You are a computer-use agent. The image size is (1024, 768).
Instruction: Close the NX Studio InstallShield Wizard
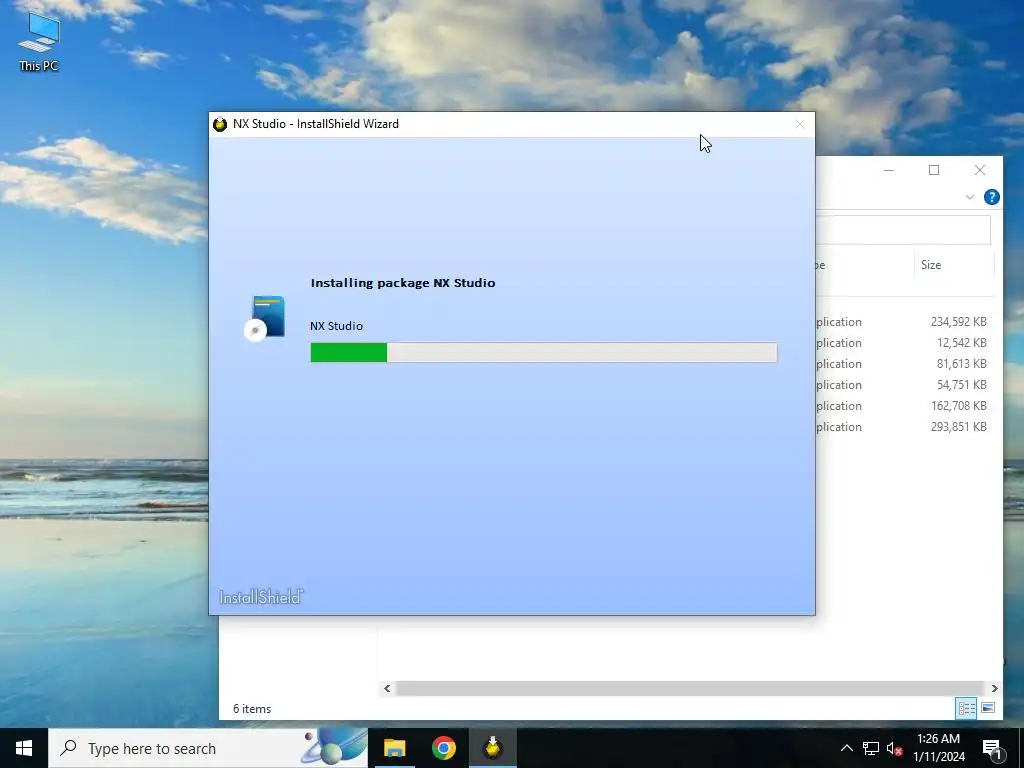(799, 124)
